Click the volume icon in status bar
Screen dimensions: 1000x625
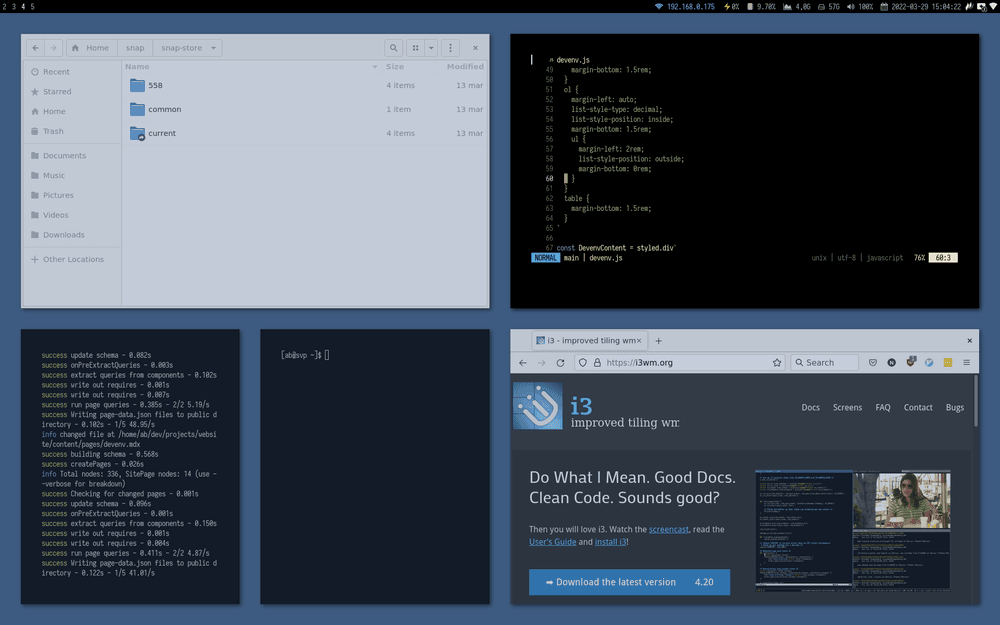[x=850, y=6]
